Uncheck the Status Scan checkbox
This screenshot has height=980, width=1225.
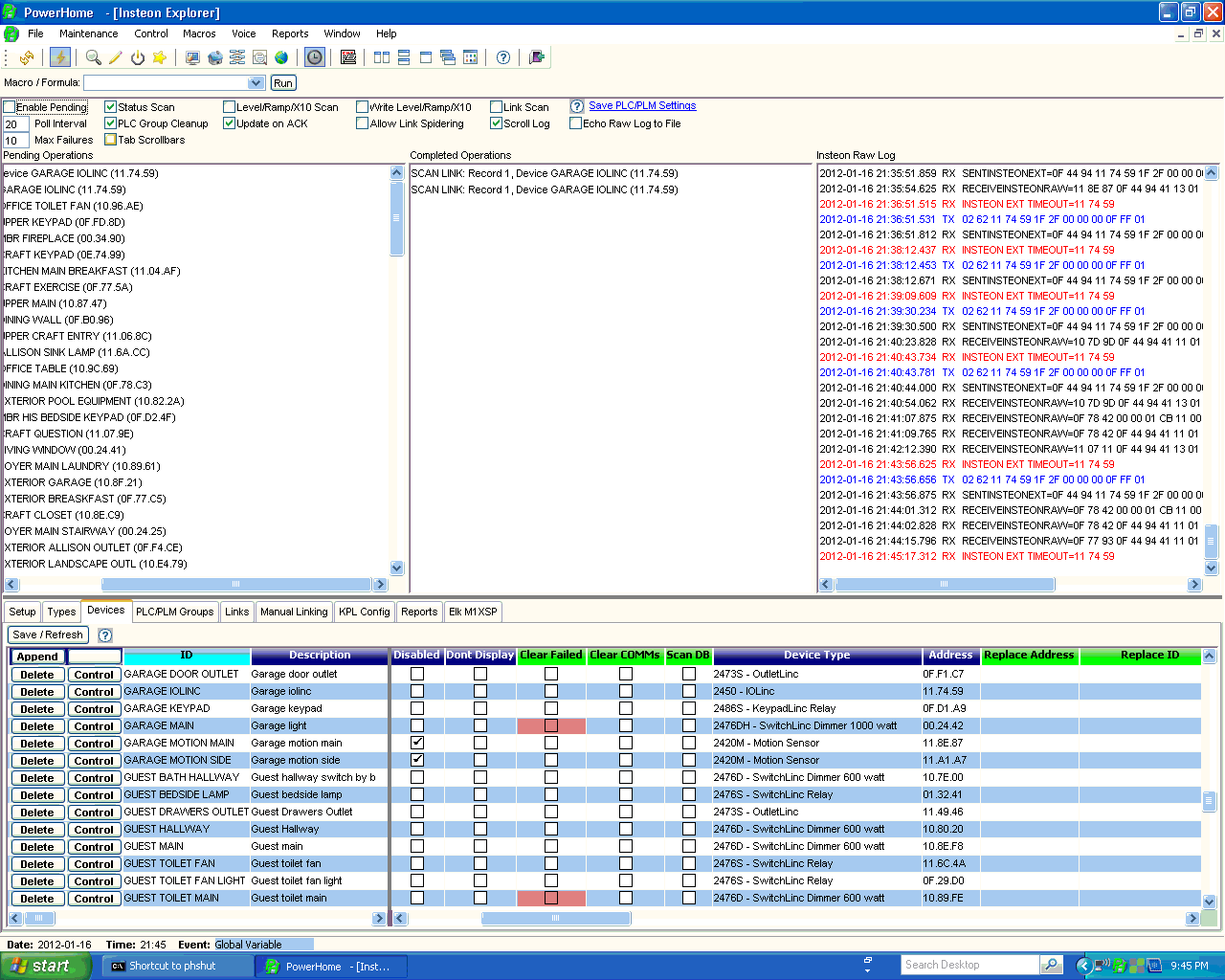[x=110, y=107]
